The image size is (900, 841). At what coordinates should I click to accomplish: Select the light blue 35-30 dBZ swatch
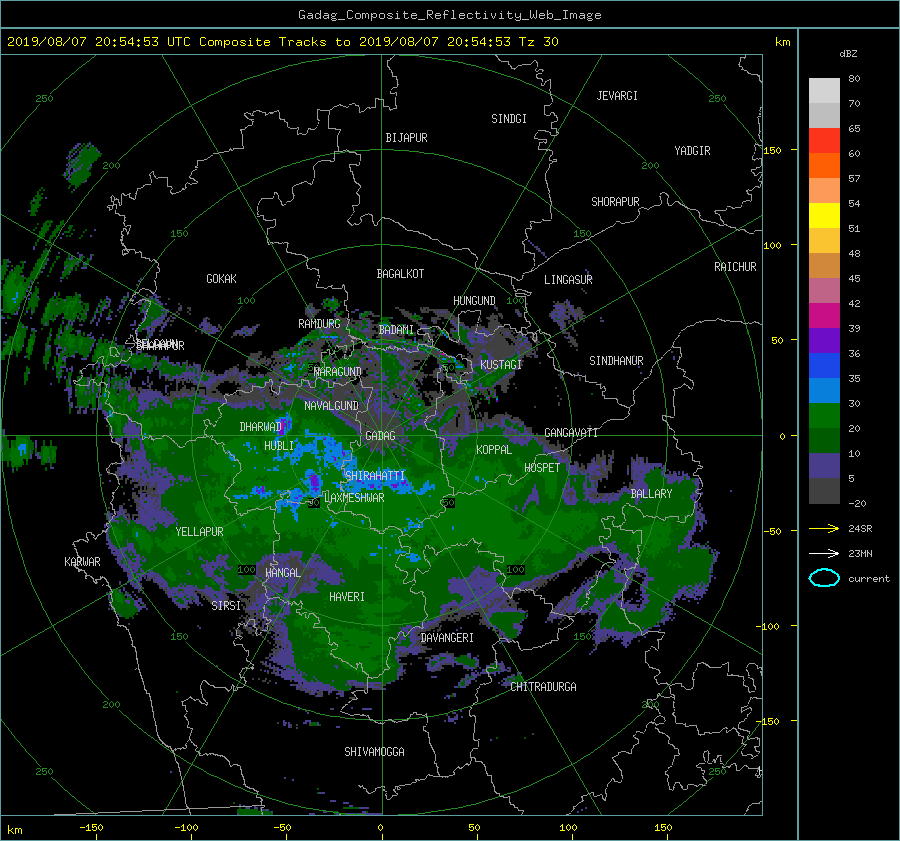(824, 391)
